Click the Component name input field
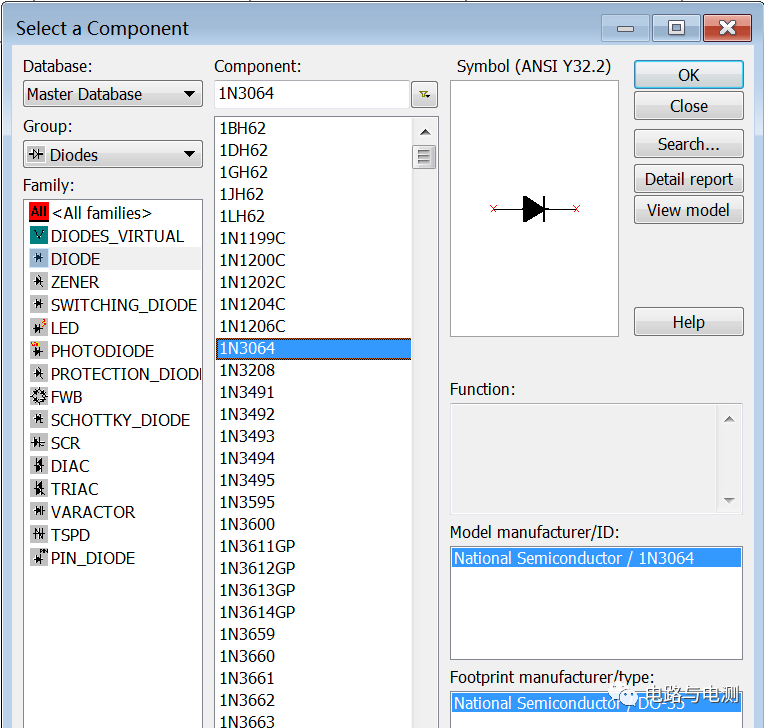 click(x=311, y=94)
